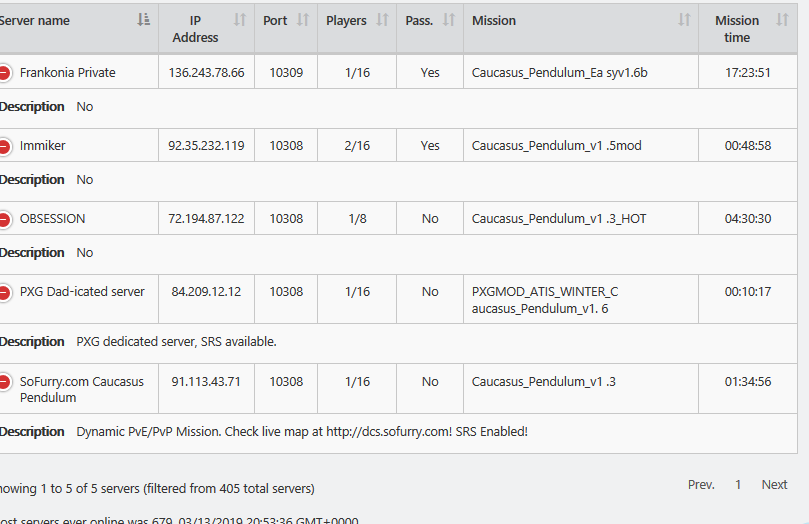Sort by Pass. column arrows
The width and height of the screenshot is (809, 524).
(x=449, y=20)
